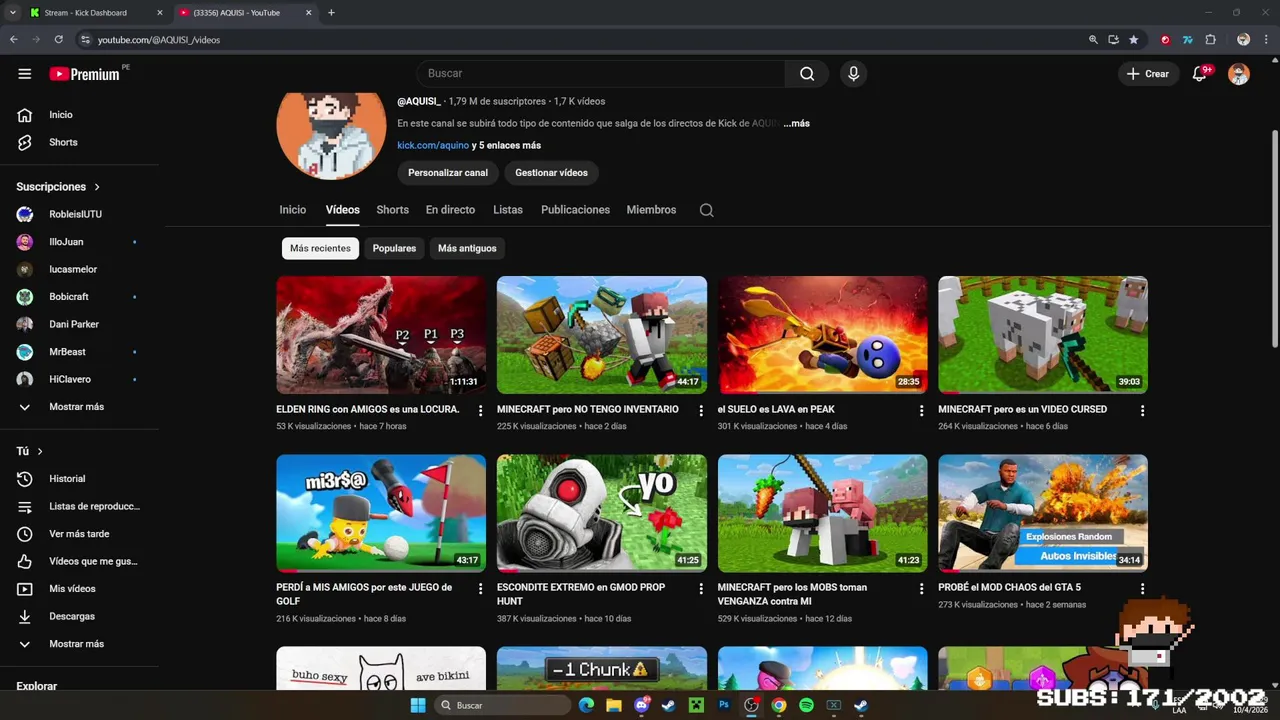
Task: Search within channel magnifier icon
Action: 706,210
